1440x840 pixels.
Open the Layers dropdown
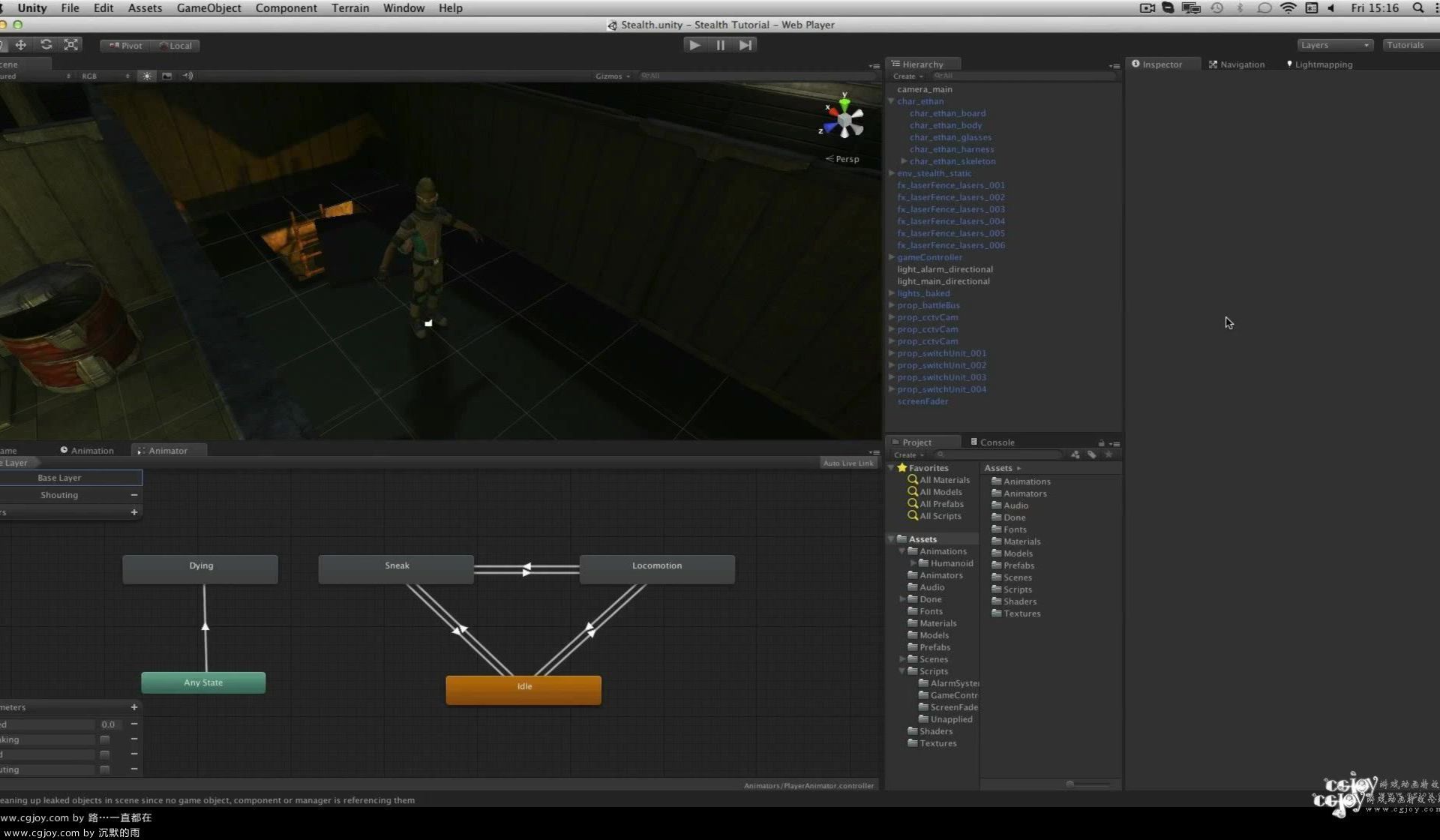coord(1335,45)
